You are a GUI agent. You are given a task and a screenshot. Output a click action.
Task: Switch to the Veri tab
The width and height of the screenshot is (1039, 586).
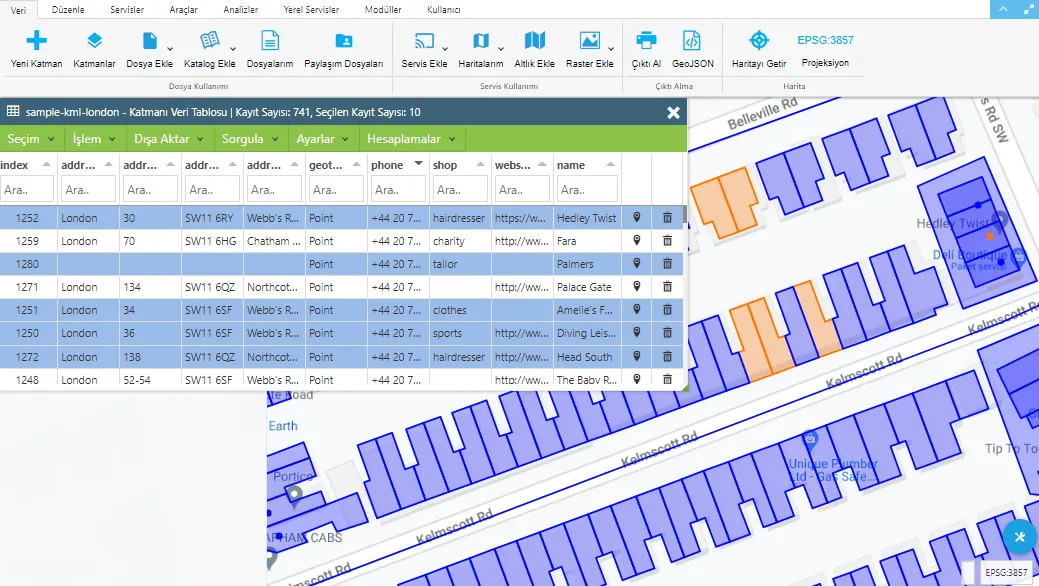pyautogui.click(x=19, y=10)
